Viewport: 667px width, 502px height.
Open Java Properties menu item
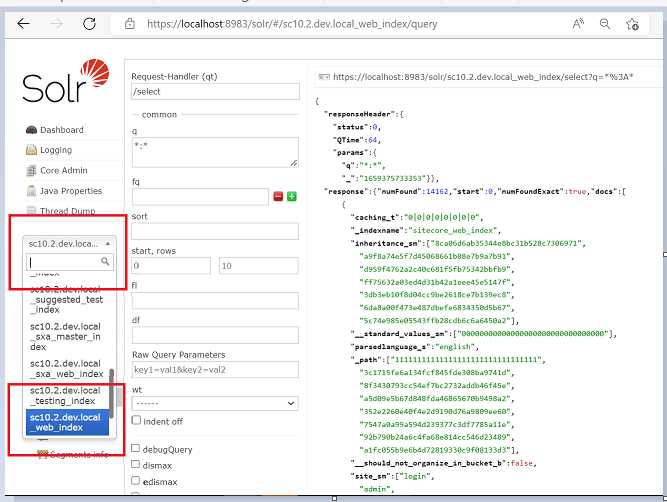click(x=71, y=191)
